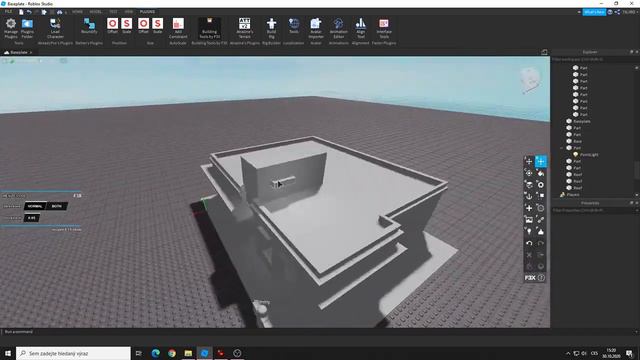640x360 pixels.
Task: Switch to the VIEW ribbon tab
Action: (x=129, y=12)
